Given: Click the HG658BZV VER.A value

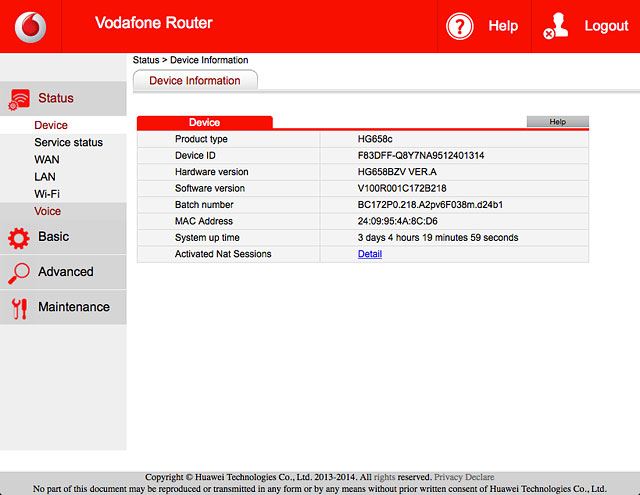Looking at the screenshot, I should [x=397, y=172].
